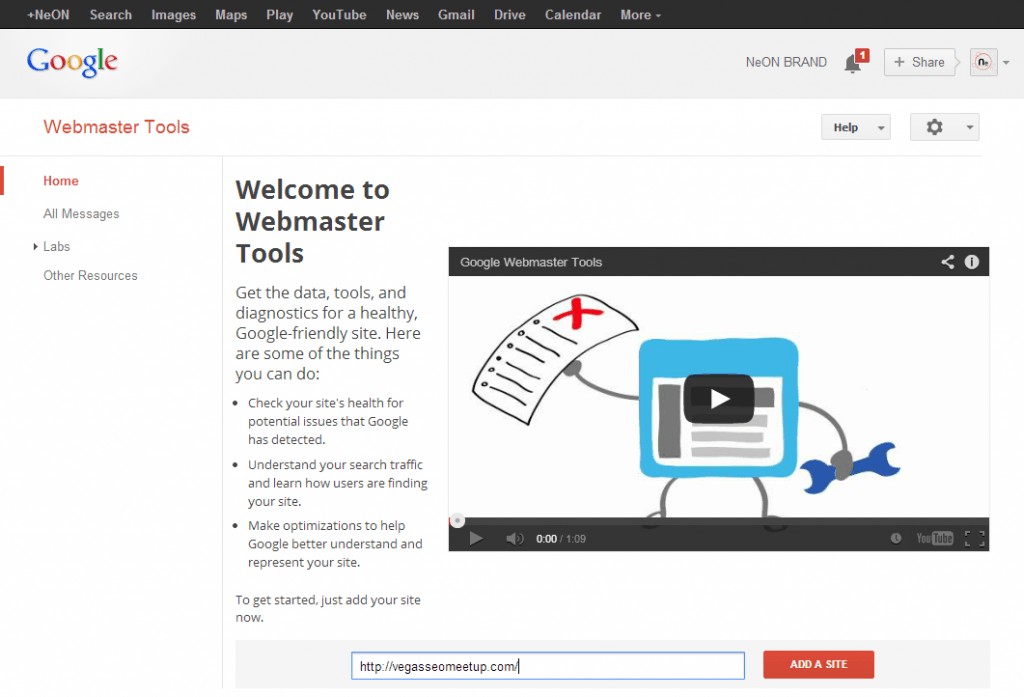Screen dimensions: 1024x697
Task: Click the NeON BRAND account name
Action: [x=786, y=62]
